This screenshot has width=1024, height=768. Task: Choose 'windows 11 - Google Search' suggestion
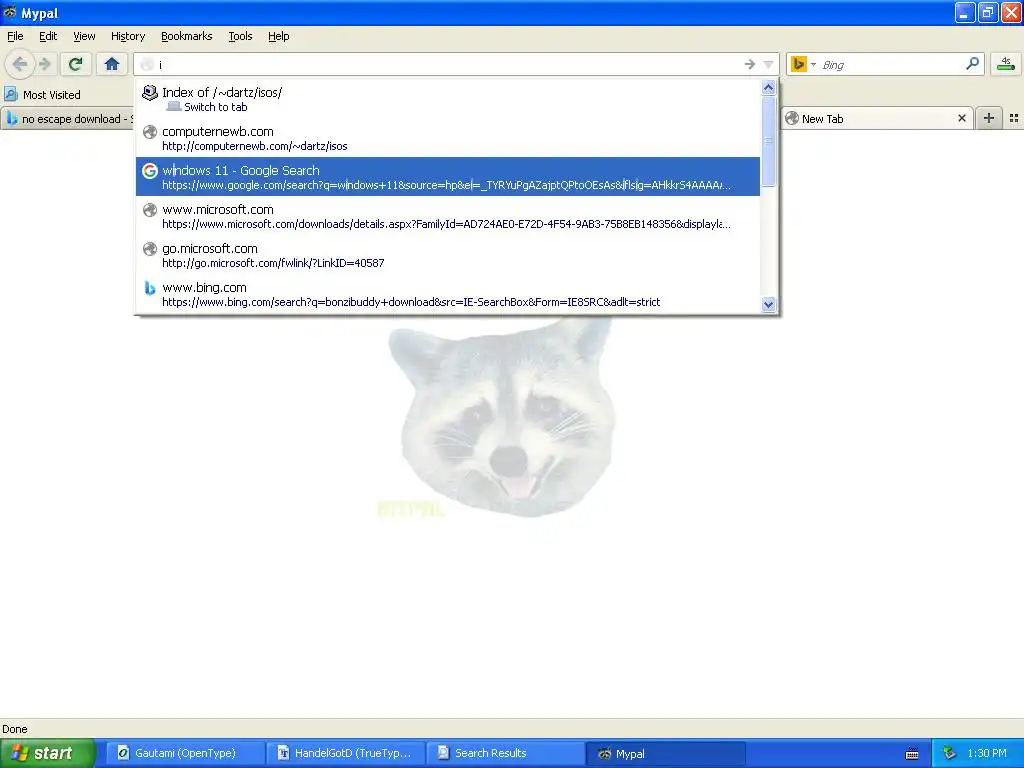(448, 176)
